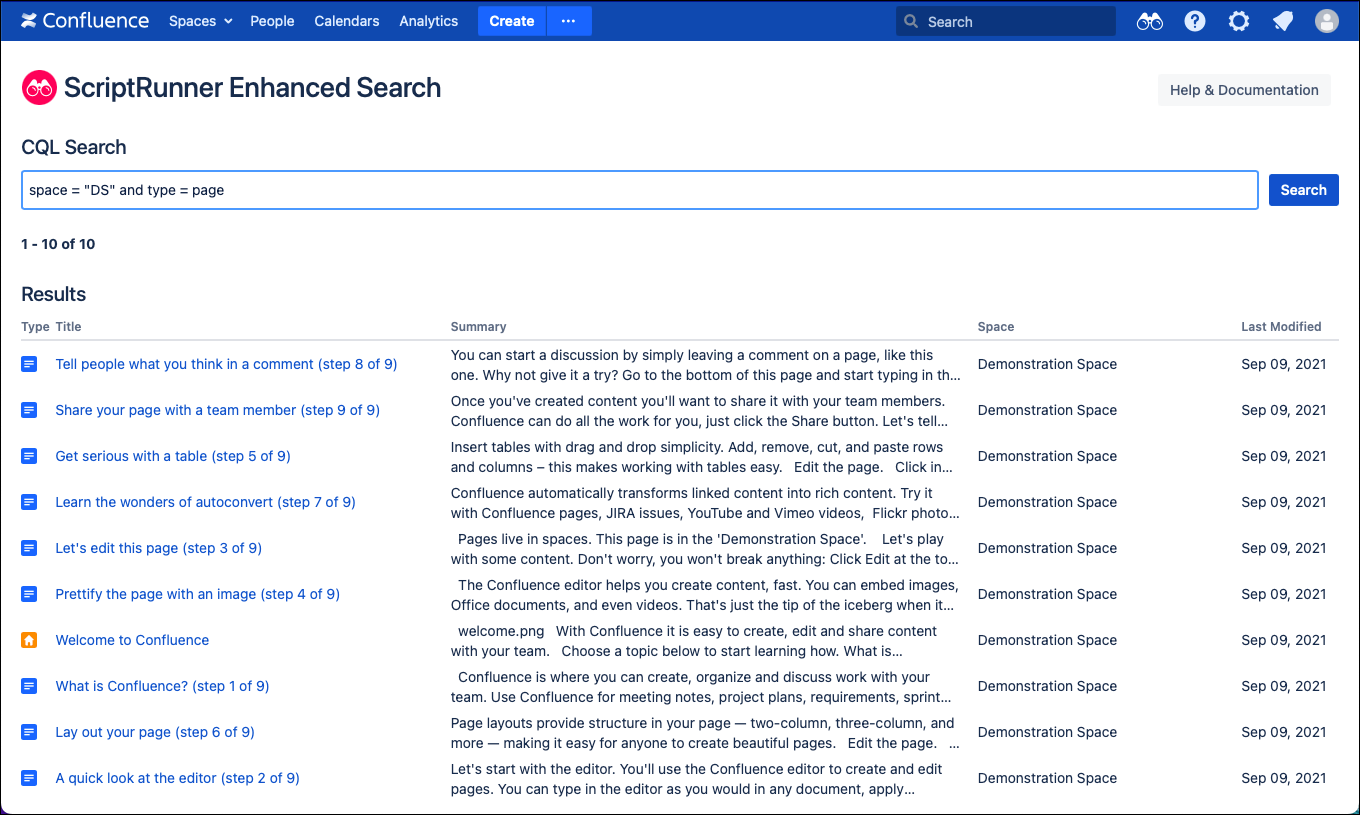Click page icon for 'Get serious with a table'

(x=29, y=456)
